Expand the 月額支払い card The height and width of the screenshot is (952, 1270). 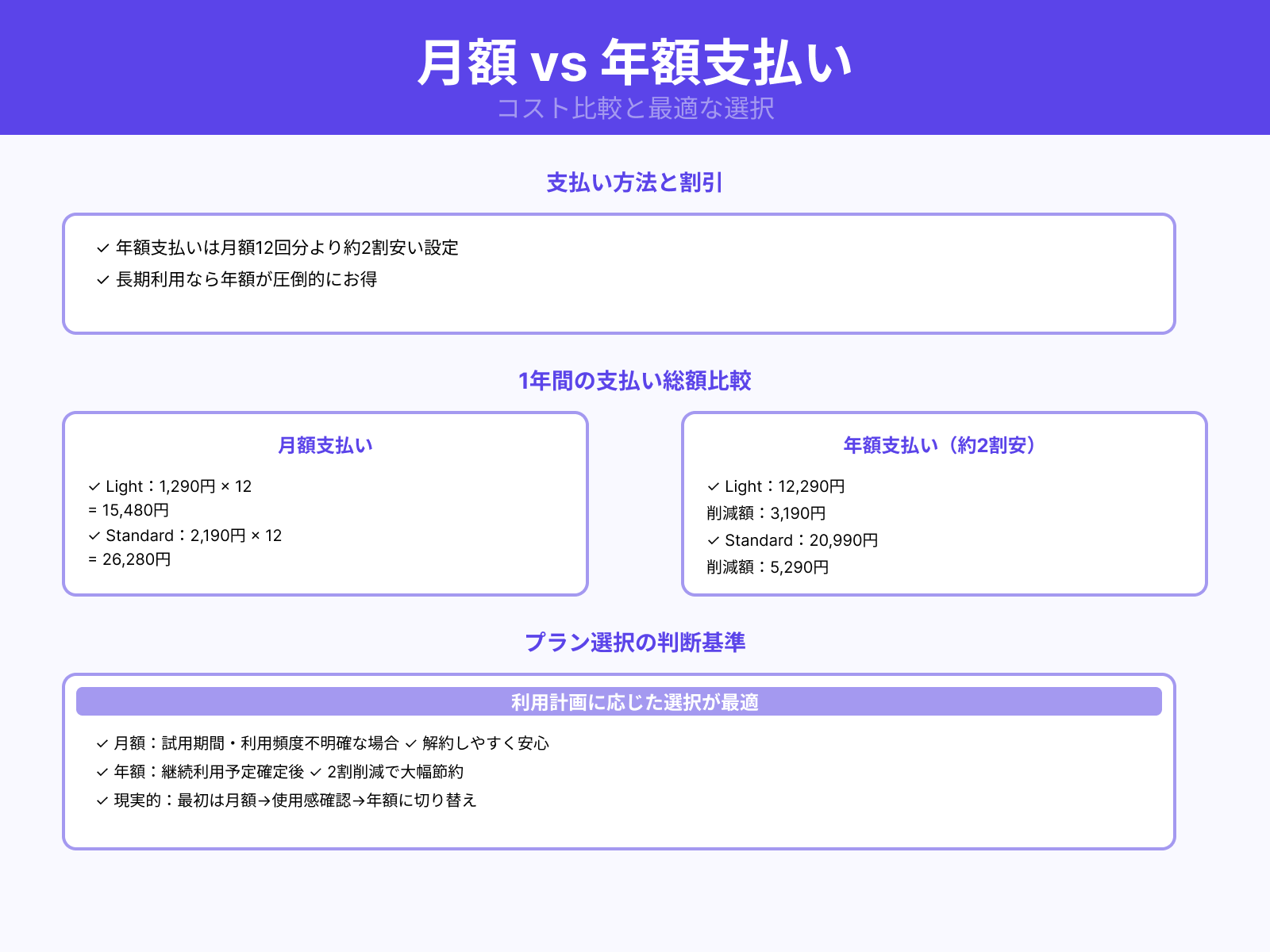(325, 446)
